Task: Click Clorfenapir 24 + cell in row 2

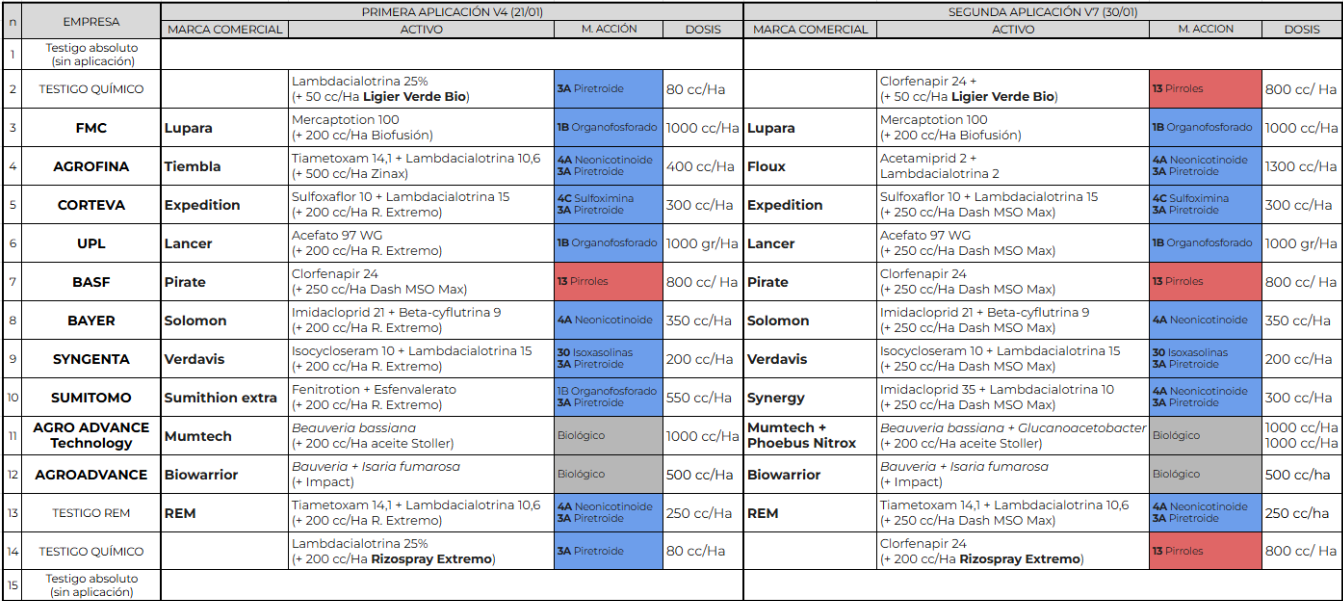Action: 1013,89
